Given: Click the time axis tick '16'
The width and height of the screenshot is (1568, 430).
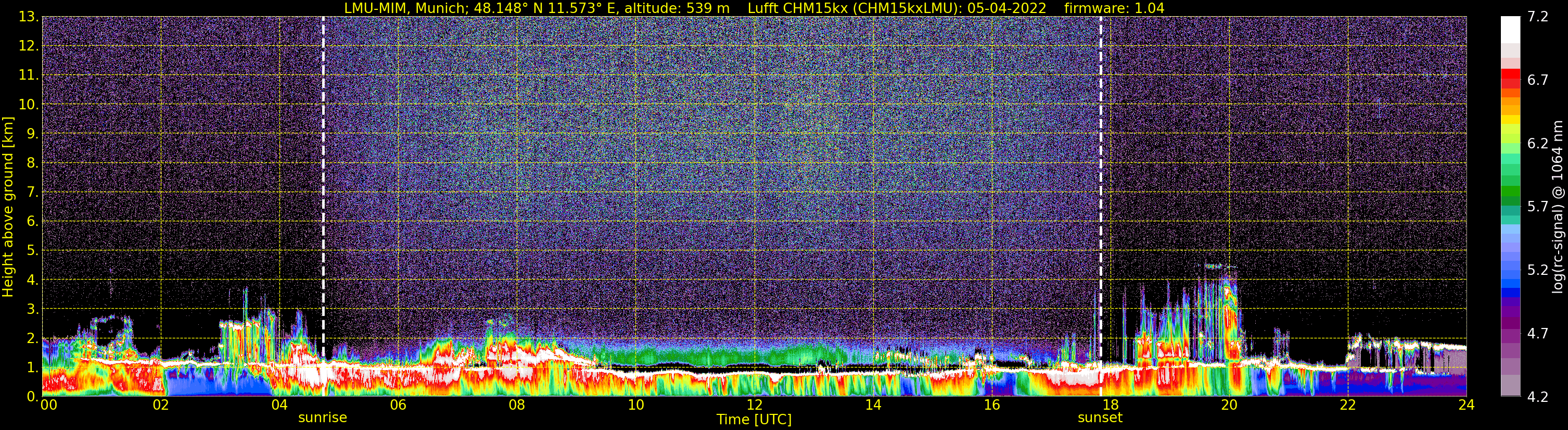Looking at the screenshot, I should click(991, 405).
